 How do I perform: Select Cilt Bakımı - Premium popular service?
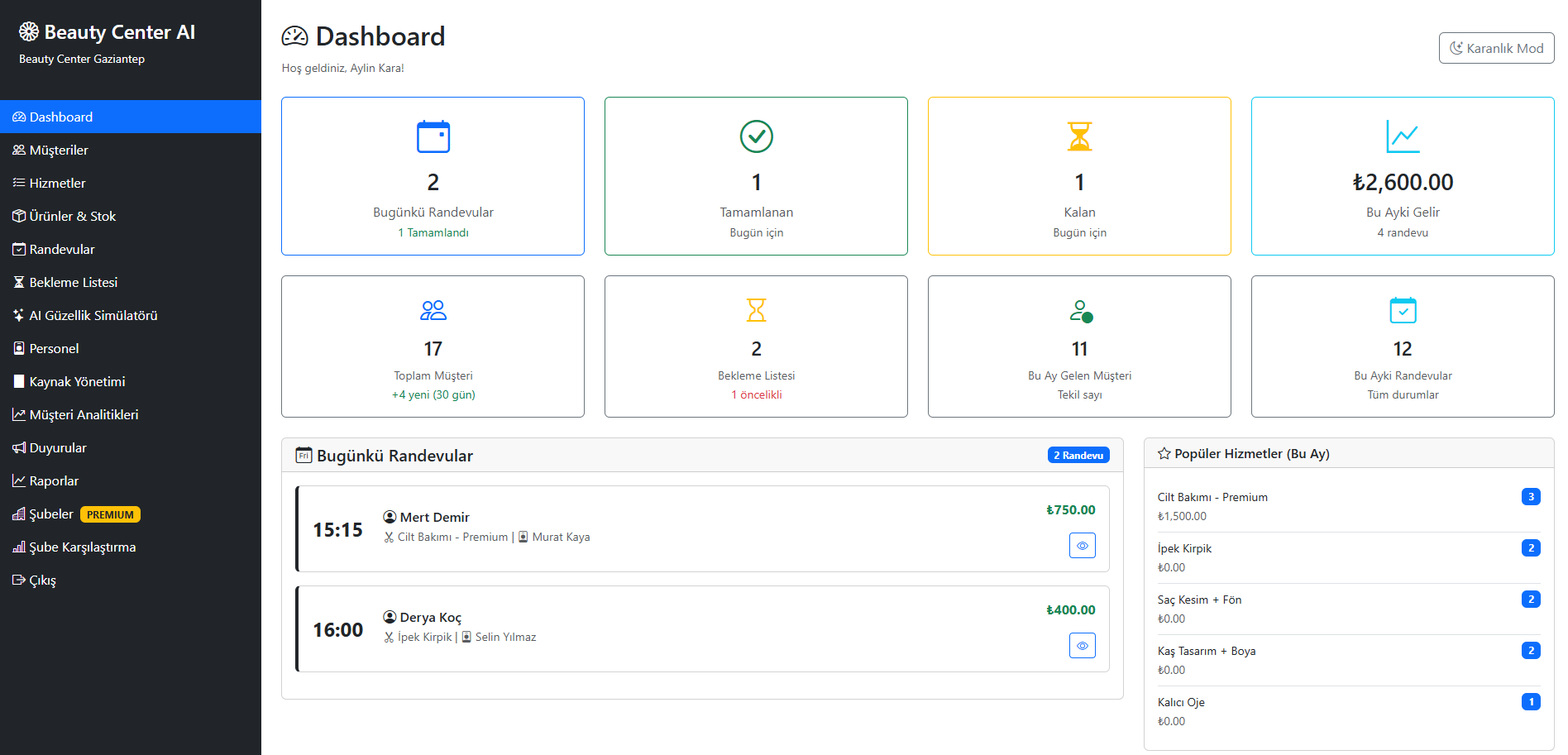click(x=1212, y=497)
